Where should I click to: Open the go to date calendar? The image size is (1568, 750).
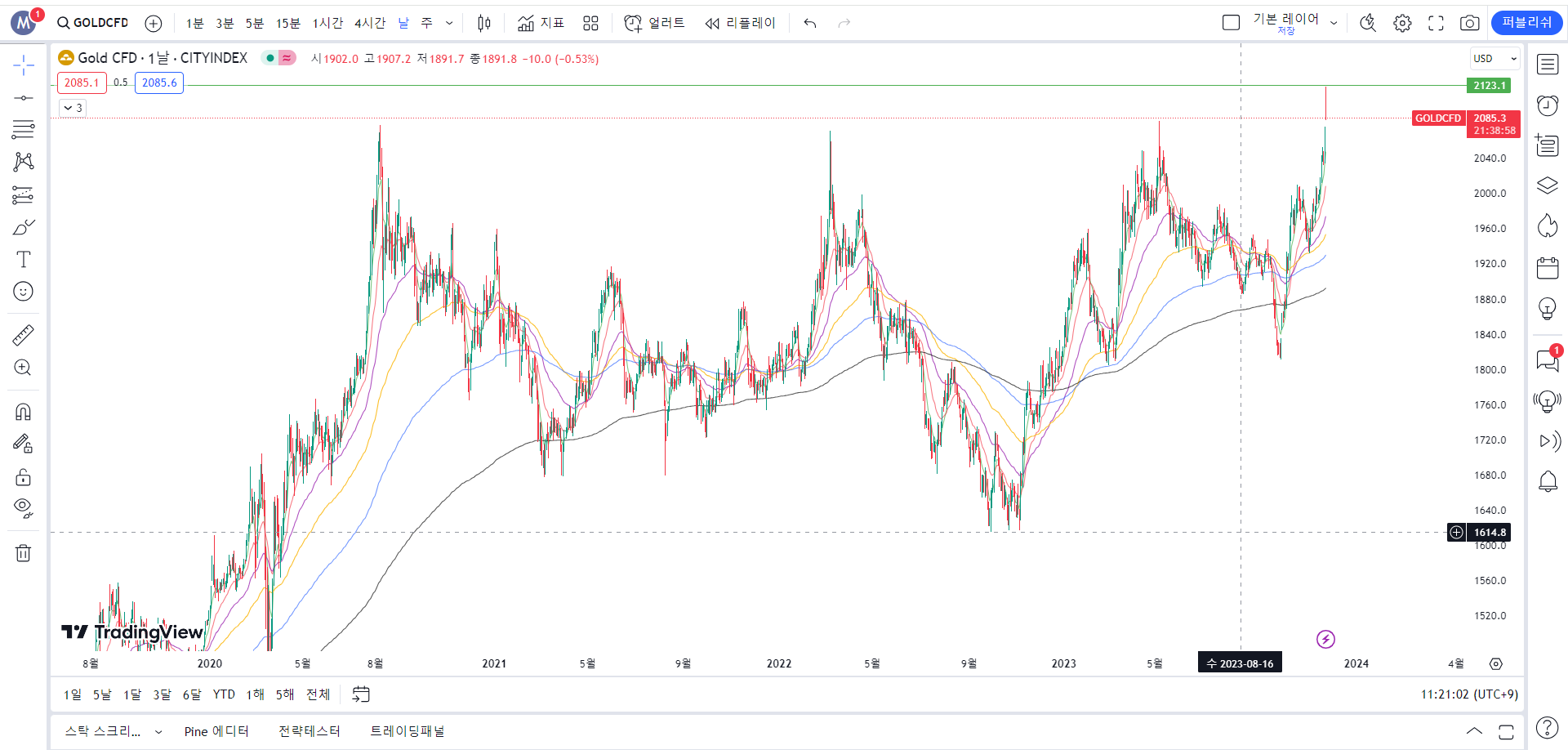tap(361, 694)
